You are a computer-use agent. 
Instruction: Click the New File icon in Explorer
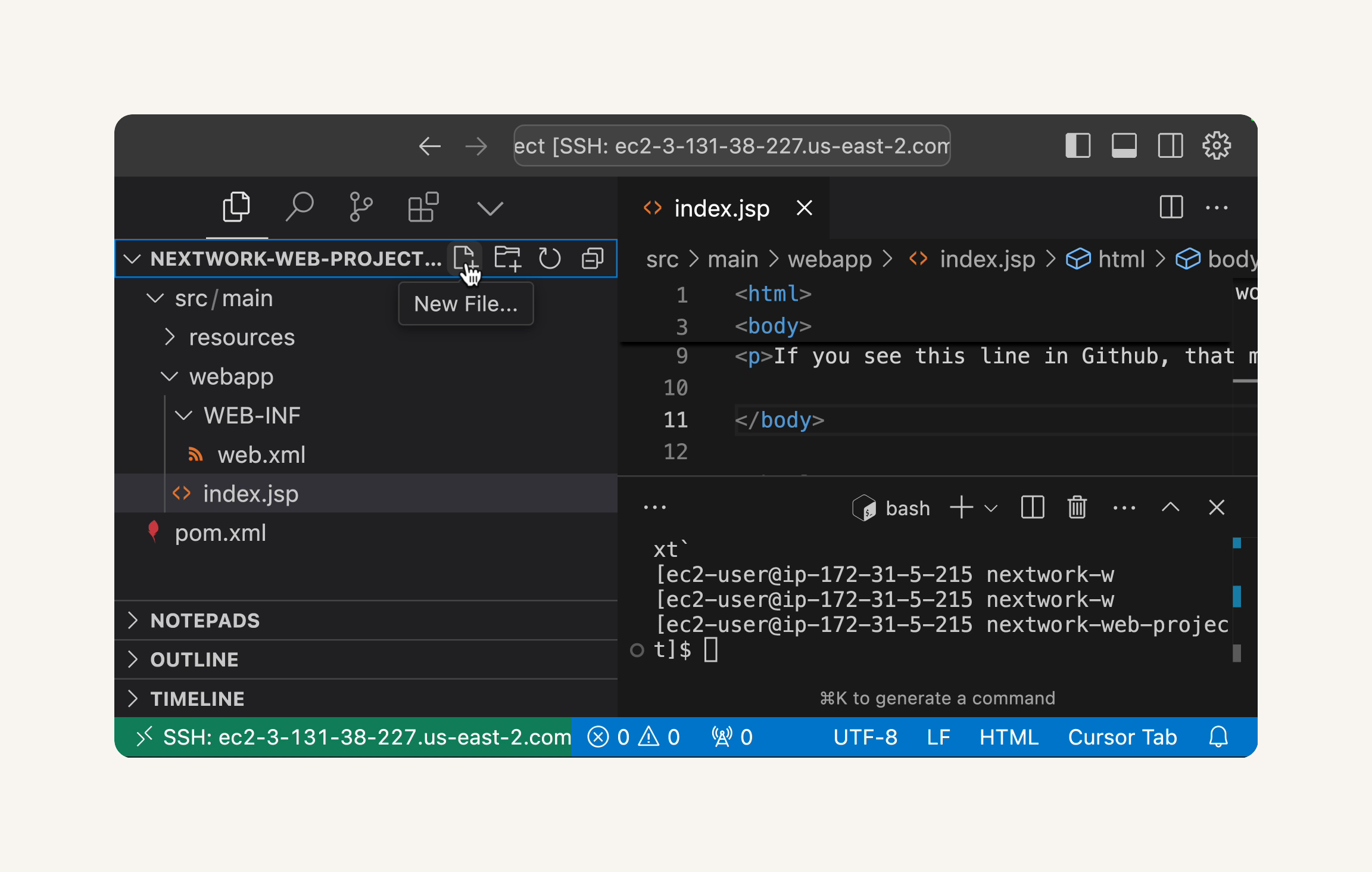pos(464,259)
